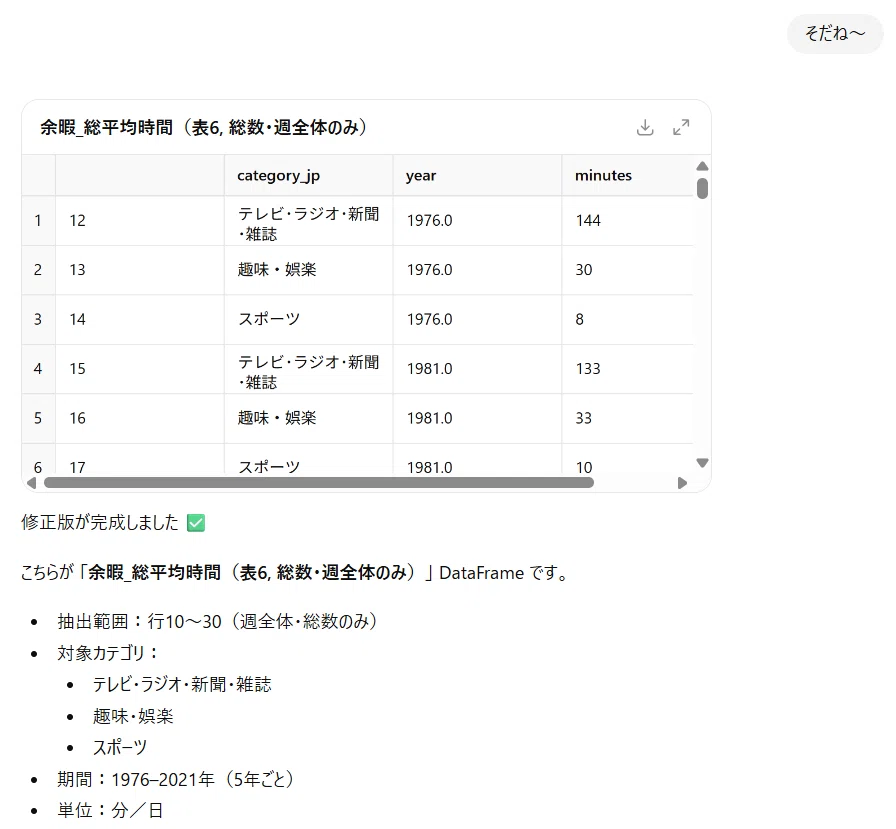Select the minutes cell showing 30

(x=627, y=270)
